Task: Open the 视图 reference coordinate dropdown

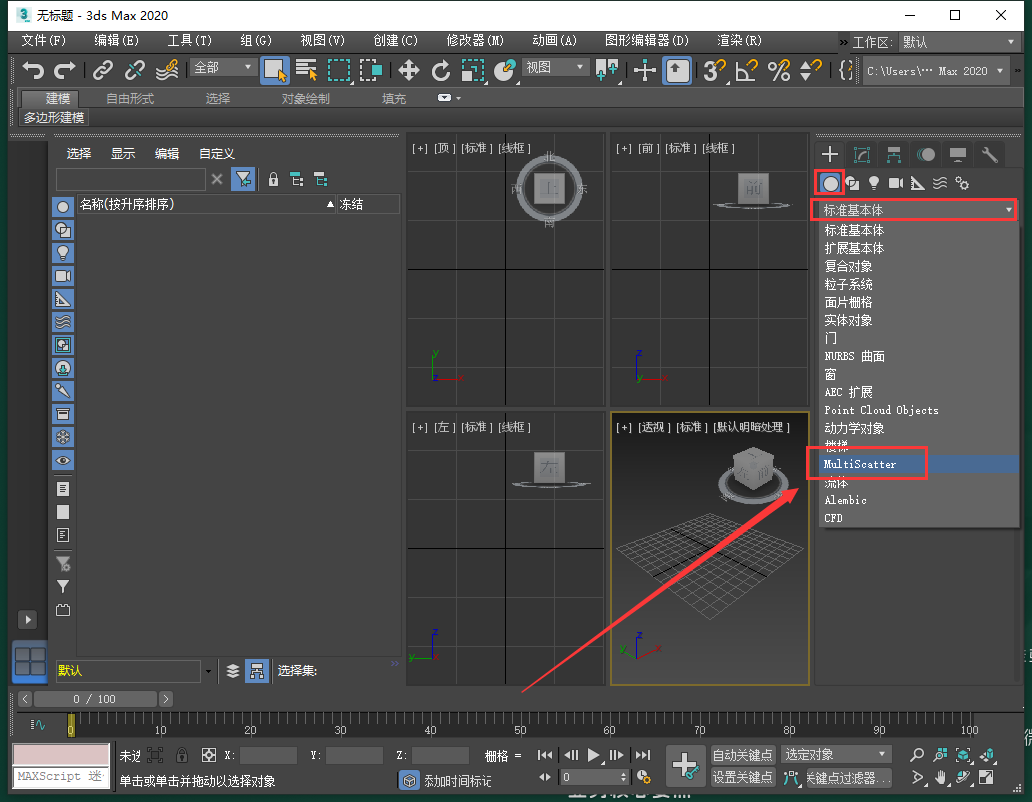Action: [555, 67]
